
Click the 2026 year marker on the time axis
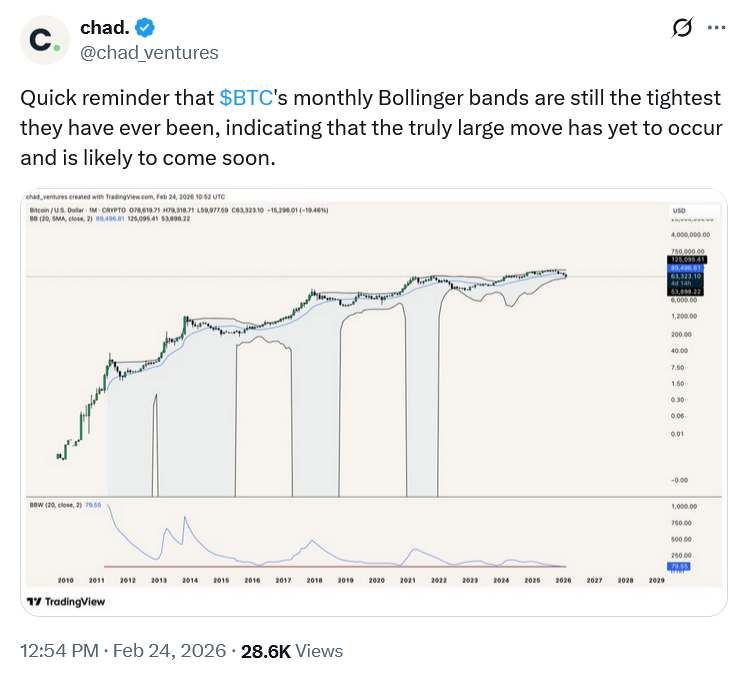tap(561, 580)
